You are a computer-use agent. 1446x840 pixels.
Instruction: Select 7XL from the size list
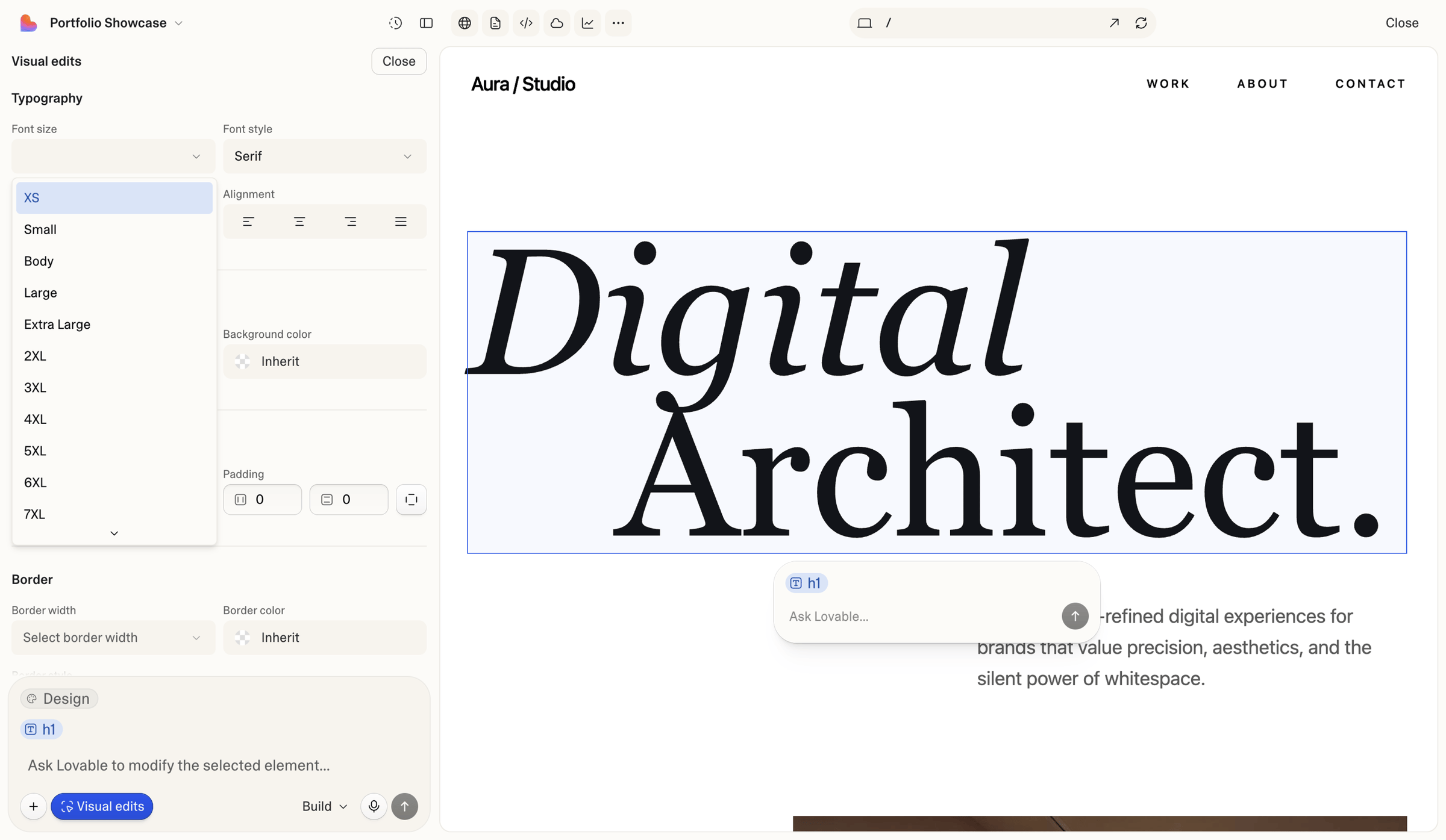click(114, 514)
